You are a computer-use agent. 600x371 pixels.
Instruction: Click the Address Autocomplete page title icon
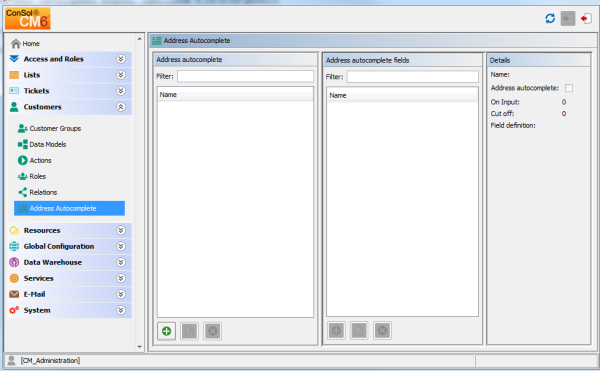[x=157, y=41]
